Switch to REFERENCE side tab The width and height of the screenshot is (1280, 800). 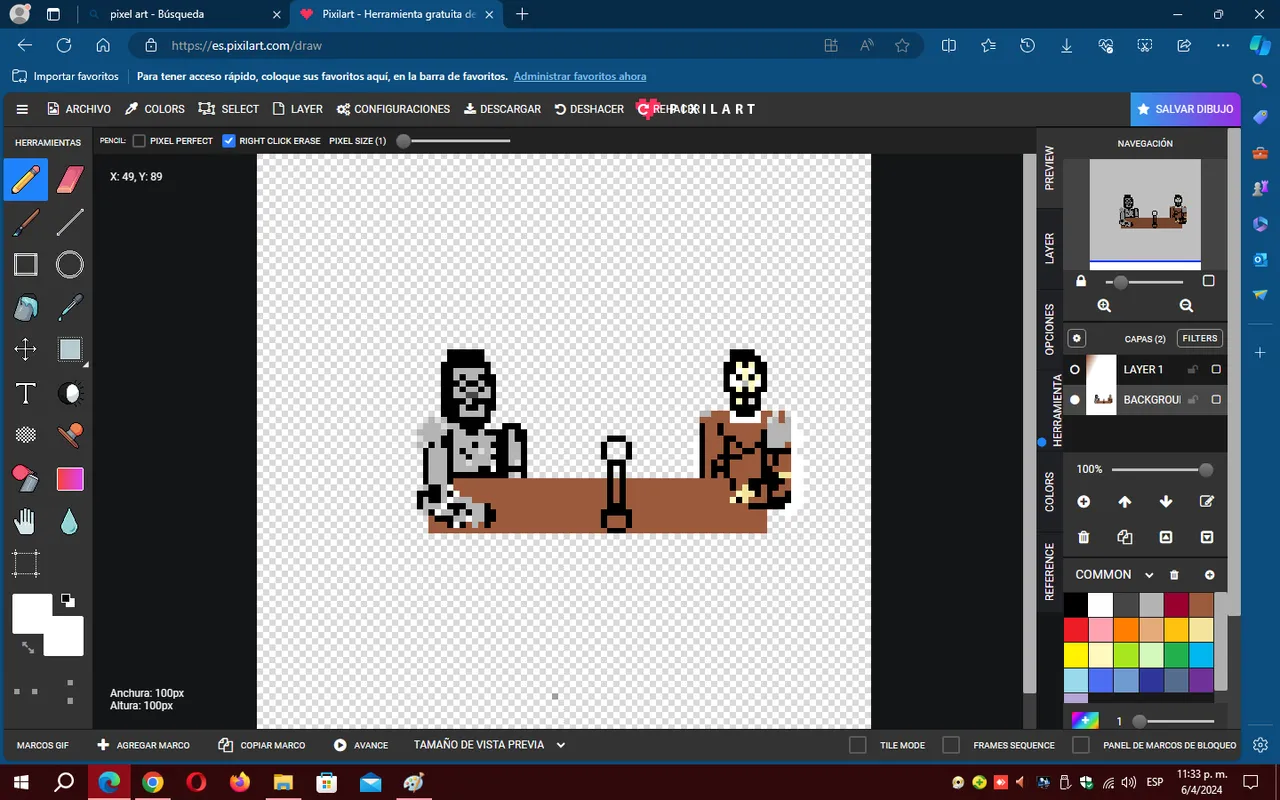pos(1049,572)
